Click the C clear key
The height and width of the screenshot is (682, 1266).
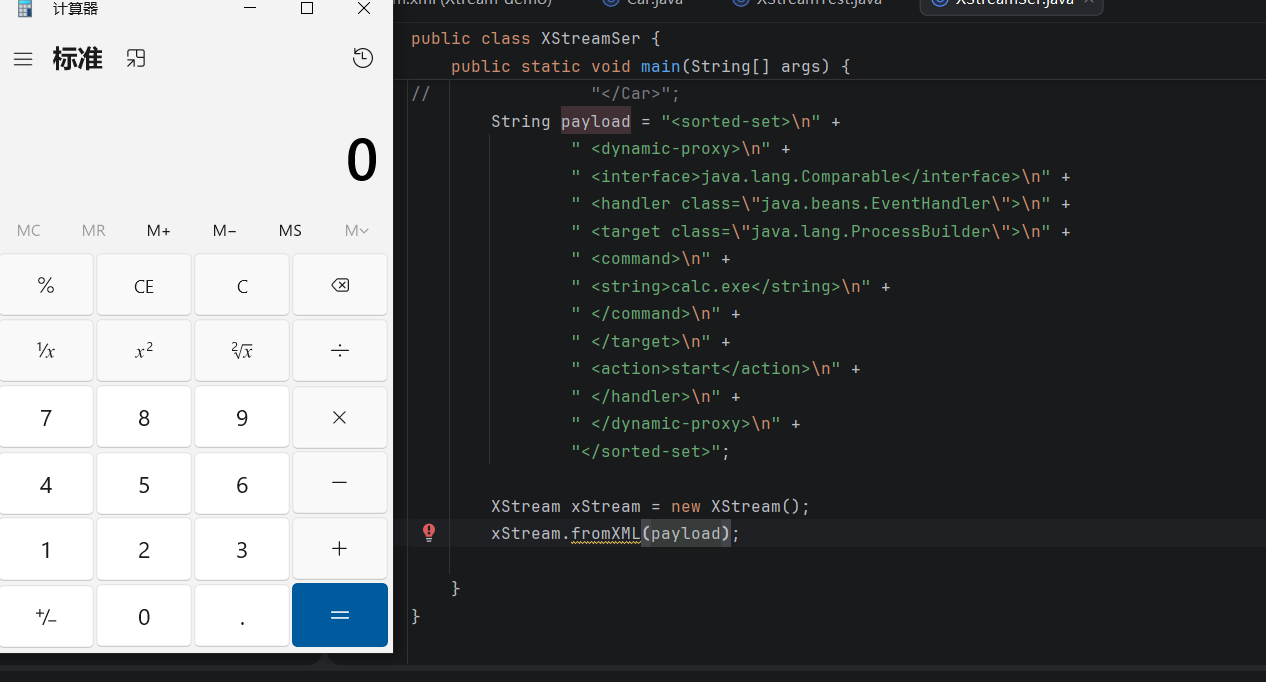(242, 285)
